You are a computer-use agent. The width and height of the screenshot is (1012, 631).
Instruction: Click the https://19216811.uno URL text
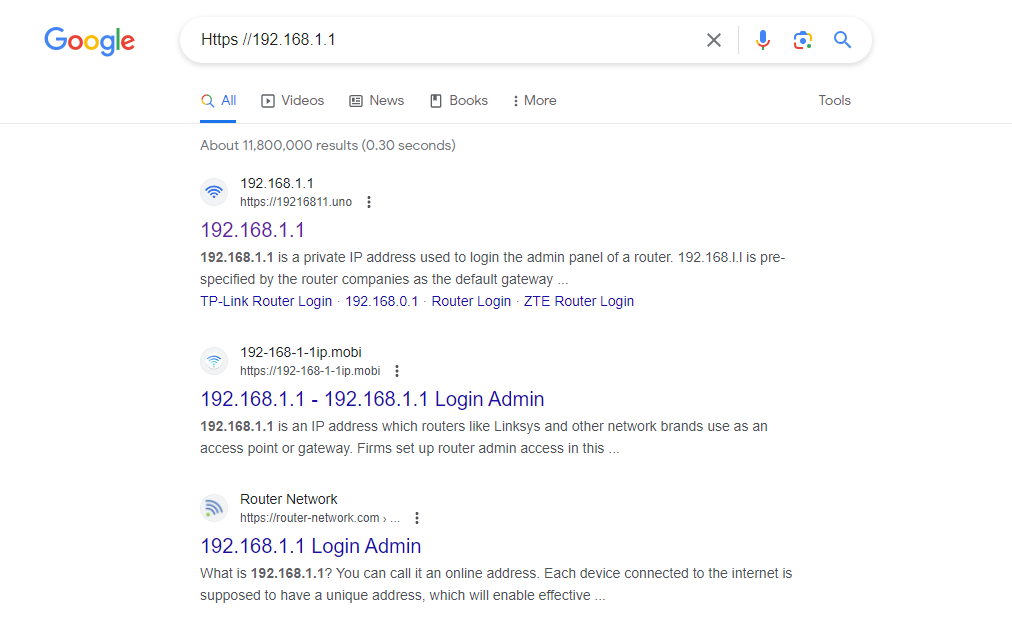tap(296, 202)
